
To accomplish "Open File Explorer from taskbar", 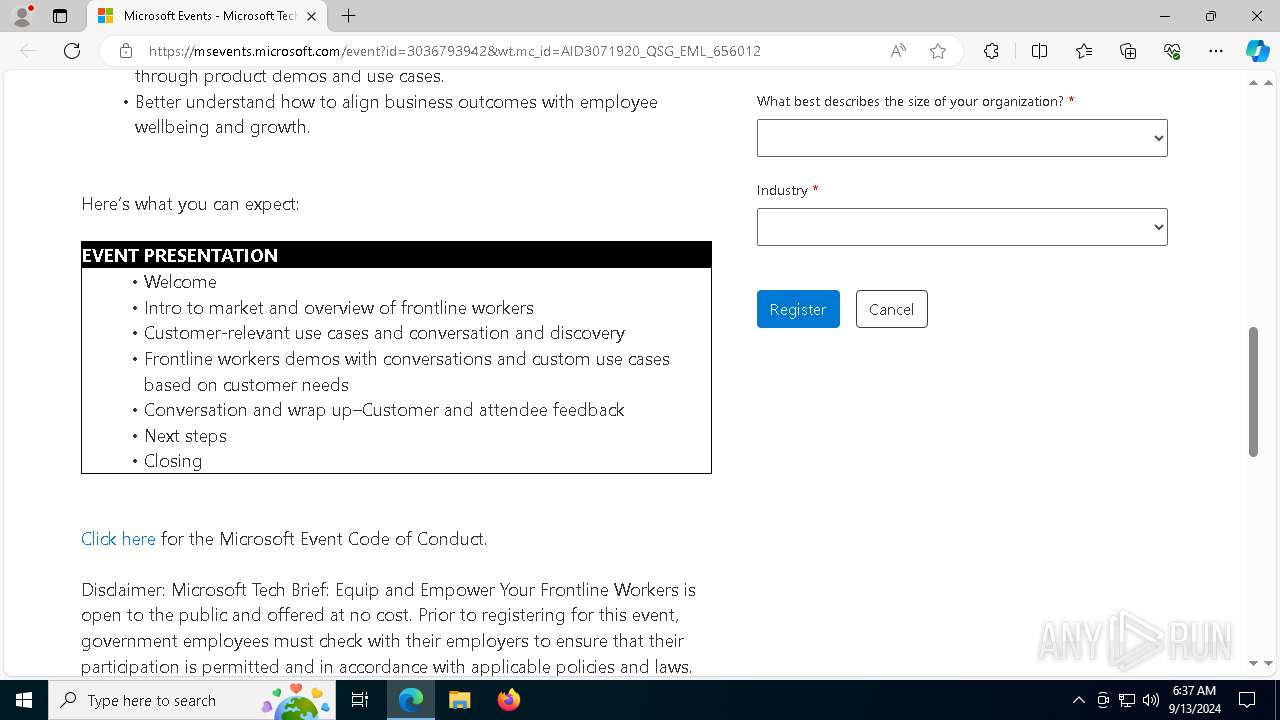I will (x=459, y=700).
